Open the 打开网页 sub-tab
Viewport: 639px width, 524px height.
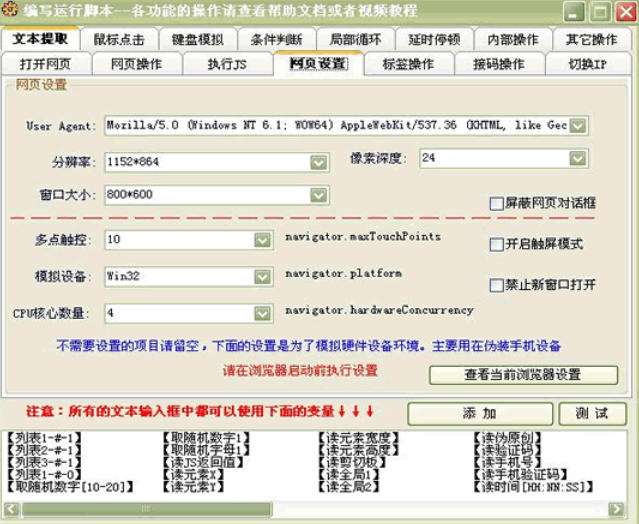(46, 64)
